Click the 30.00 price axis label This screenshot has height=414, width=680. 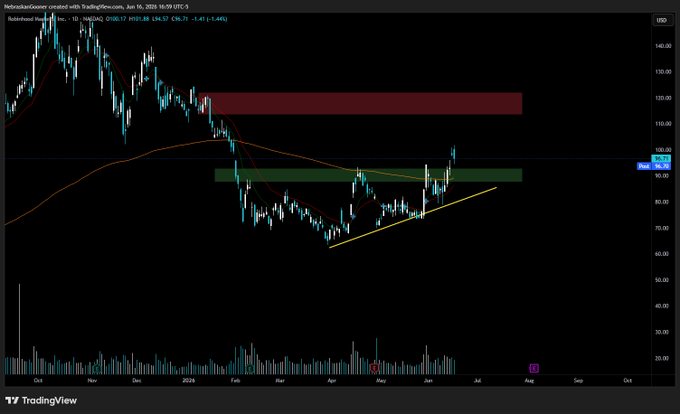(x=662, y=332)
